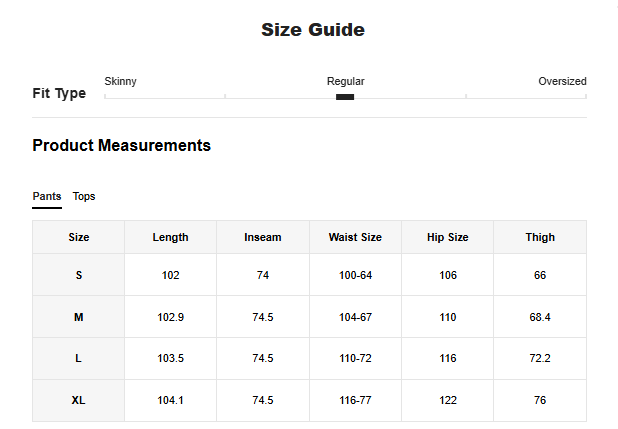Select the M size row label
Screen dimensions: 618x429
79,317
